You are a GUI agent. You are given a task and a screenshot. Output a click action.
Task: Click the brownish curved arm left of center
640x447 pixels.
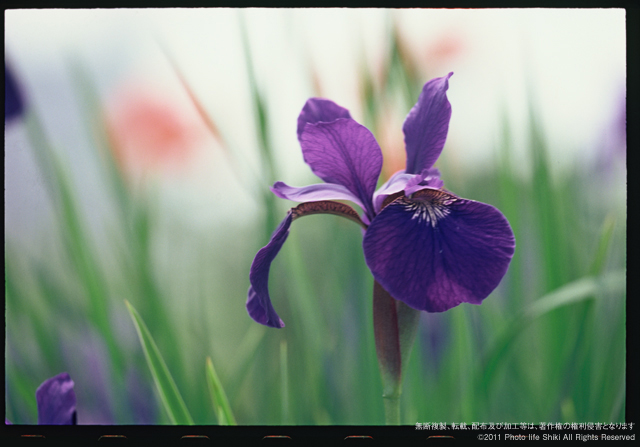pos(325,209)
